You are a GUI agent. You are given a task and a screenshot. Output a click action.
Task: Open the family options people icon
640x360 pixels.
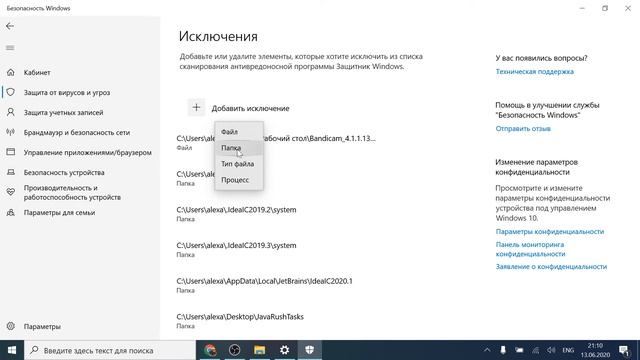tap(11, 212)
